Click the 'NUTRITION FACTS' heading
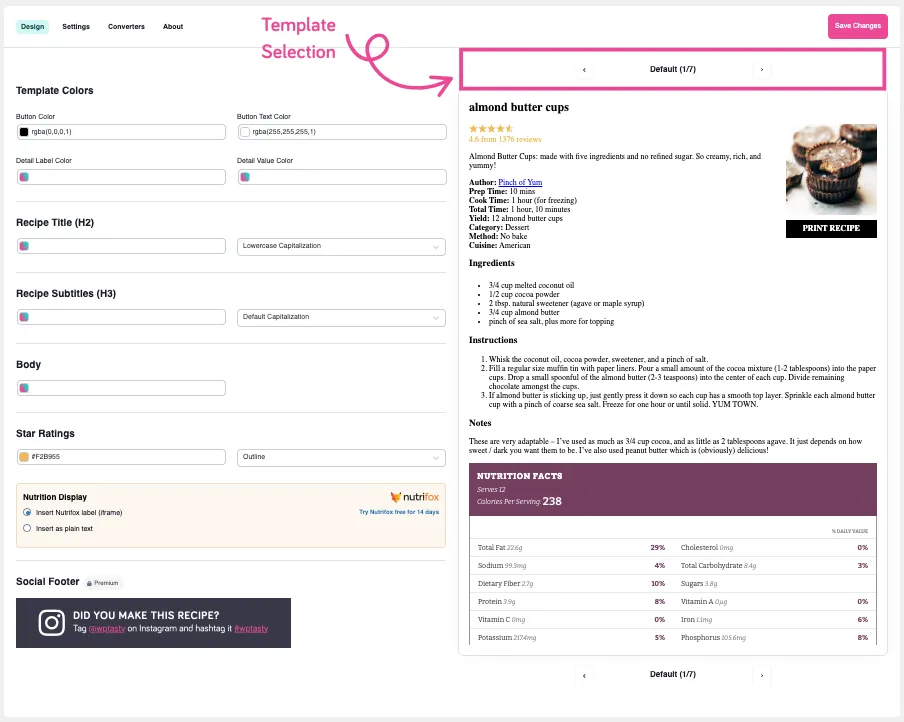This screenshot has height=722, width=904. 519,476
